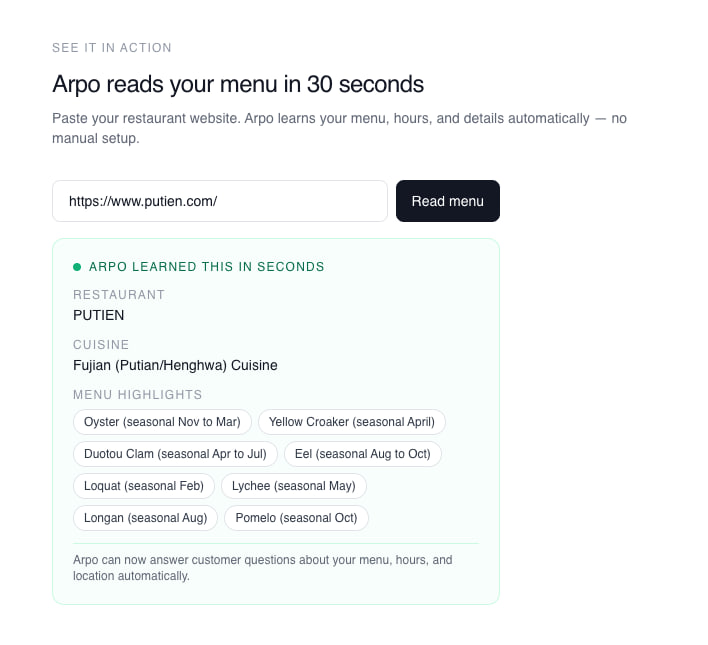Select the Yellow Croaker seasonal April chip
This screenshot has width=708, height=645.
pos(352,422)
